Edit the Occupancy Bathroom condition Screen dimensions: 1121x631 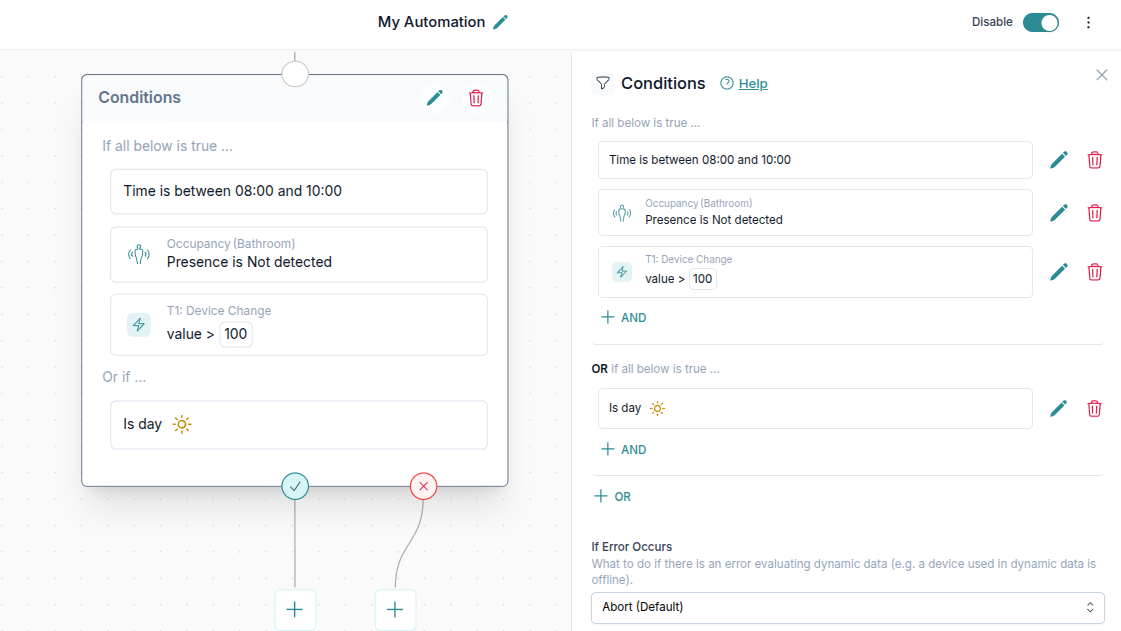(1059, 212)
